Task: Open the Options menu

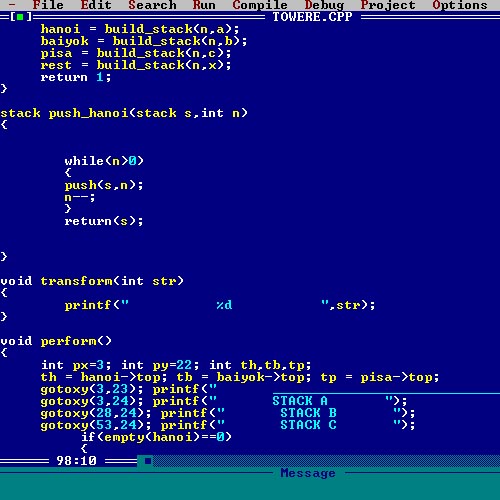Action: click(460, 5)
